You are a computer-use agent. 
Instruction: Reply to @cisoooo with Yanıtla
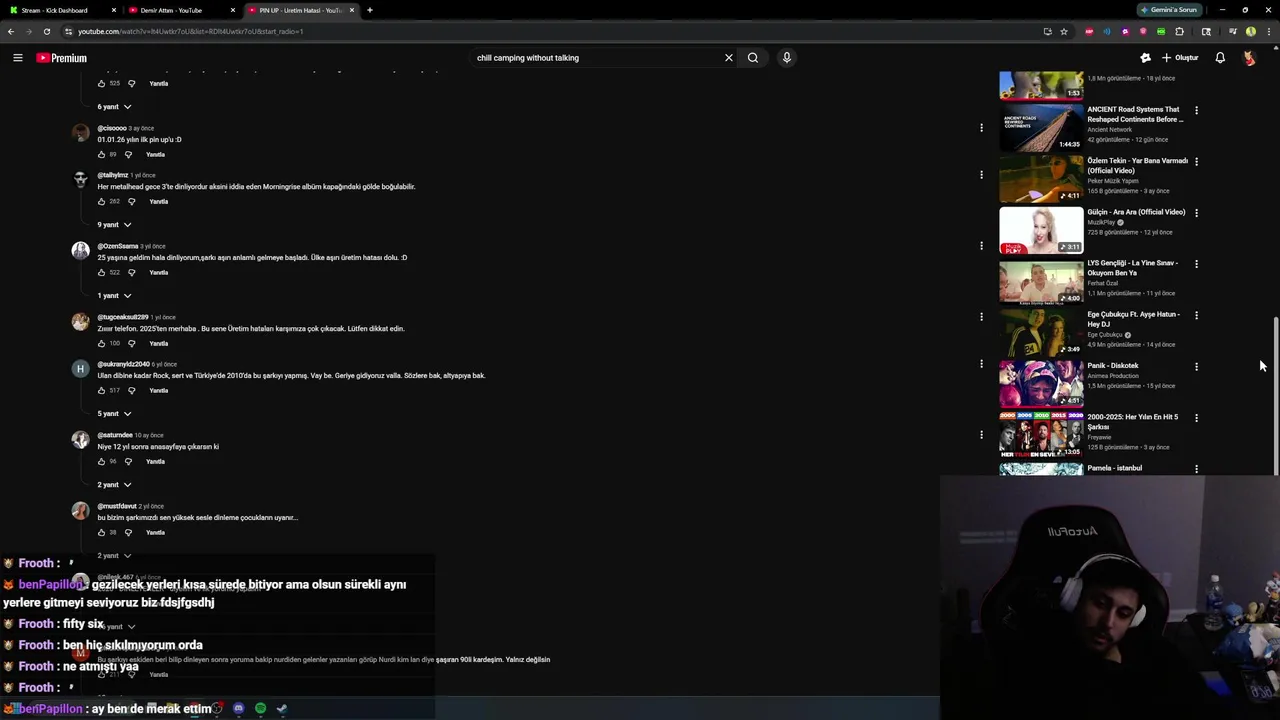155,155
